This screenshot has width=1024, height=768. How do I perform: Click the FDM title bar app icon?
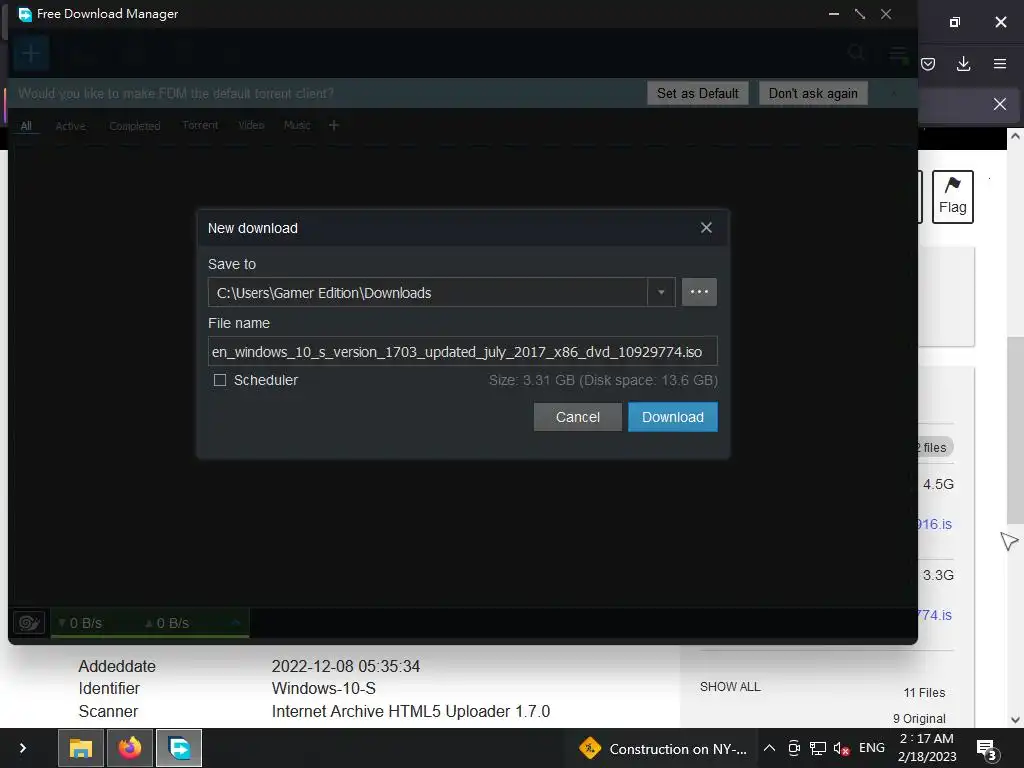pos(25,14)
